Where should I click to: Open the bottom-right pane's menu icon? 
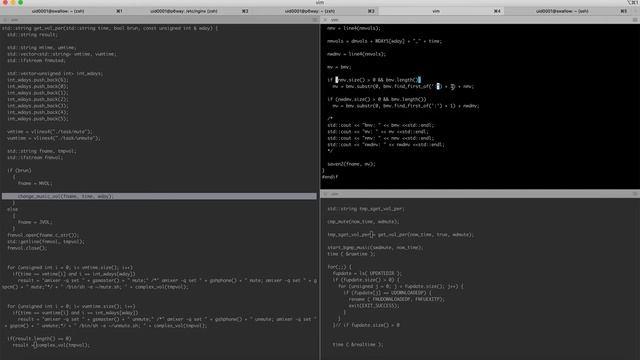(635, 194)
